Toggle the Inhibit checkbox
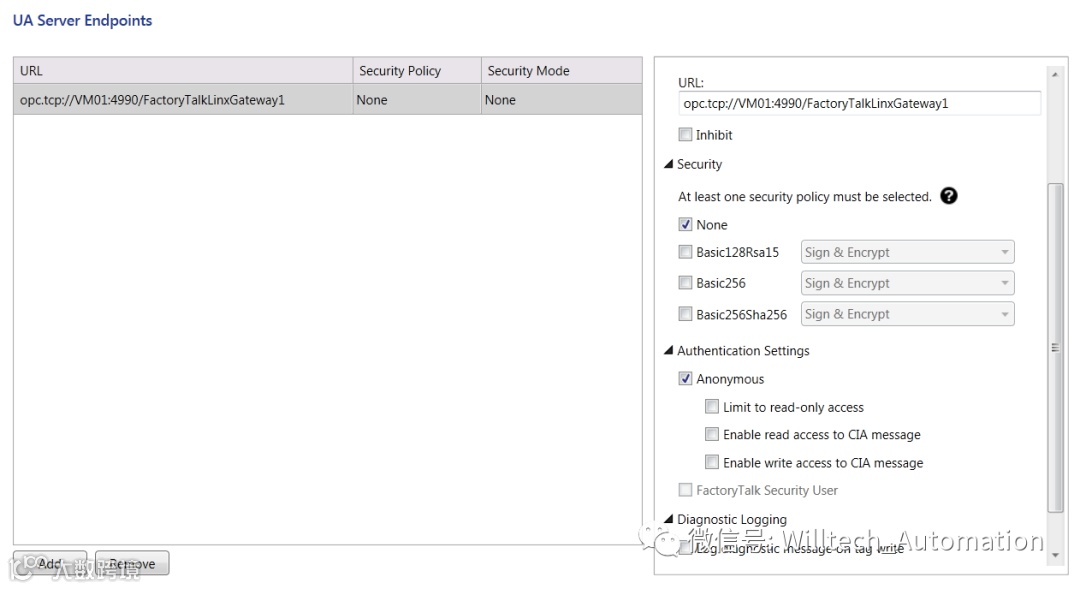This screenshot has width=1080, height=589. coord(685,134)
